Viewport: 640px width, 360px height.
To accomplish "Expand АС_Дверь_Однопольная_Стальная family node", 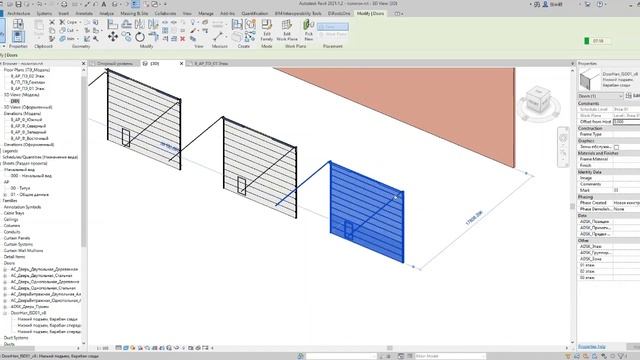I will pyautogui.click(x=5, y=288).
